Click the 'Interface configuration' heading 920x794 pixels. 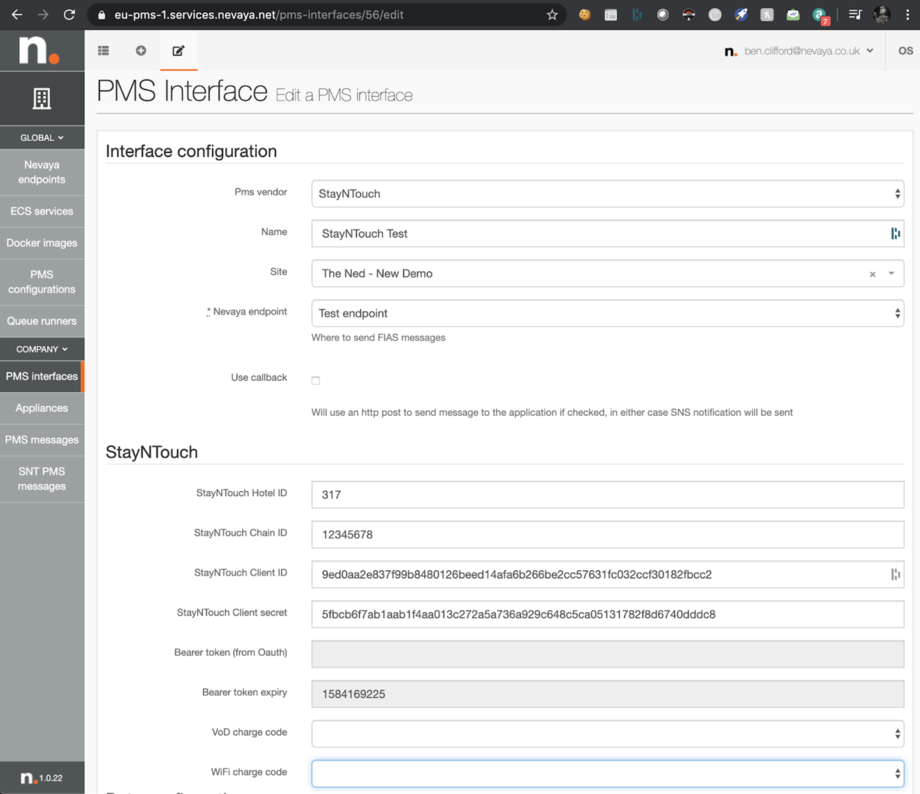click(x=191, y=151)
